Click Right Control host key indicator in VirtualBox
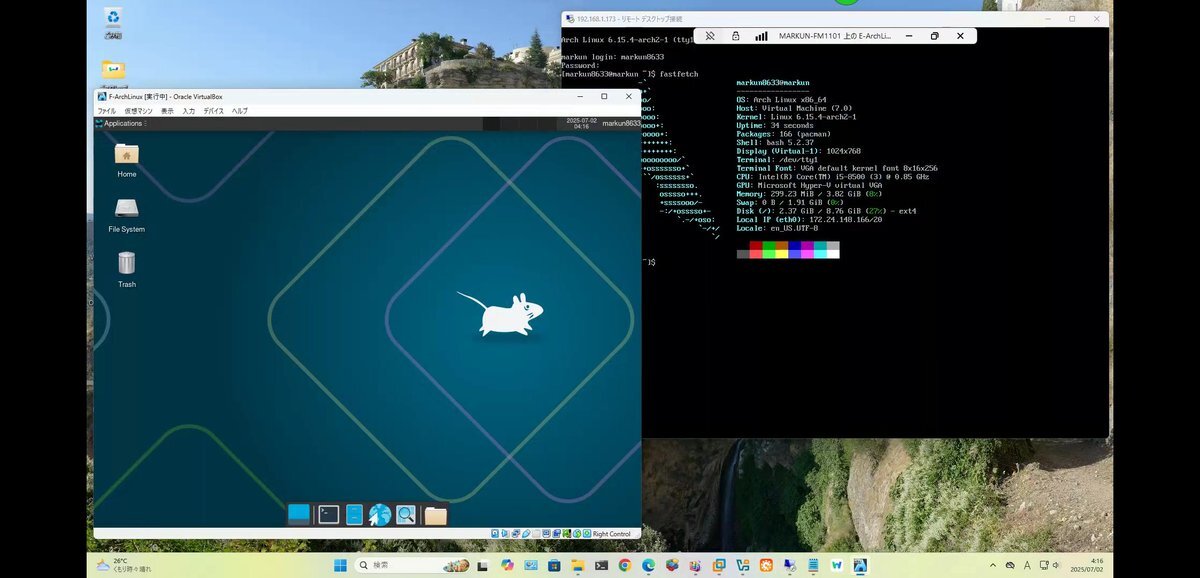This screenshot has height=578, width=1200. [611, 534]
